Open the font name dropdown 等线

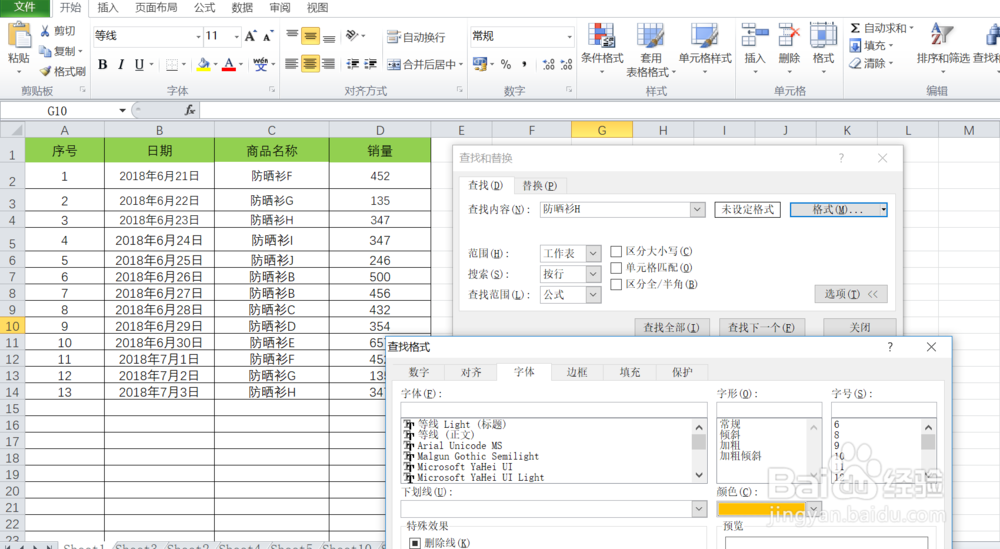pos(198,36)
